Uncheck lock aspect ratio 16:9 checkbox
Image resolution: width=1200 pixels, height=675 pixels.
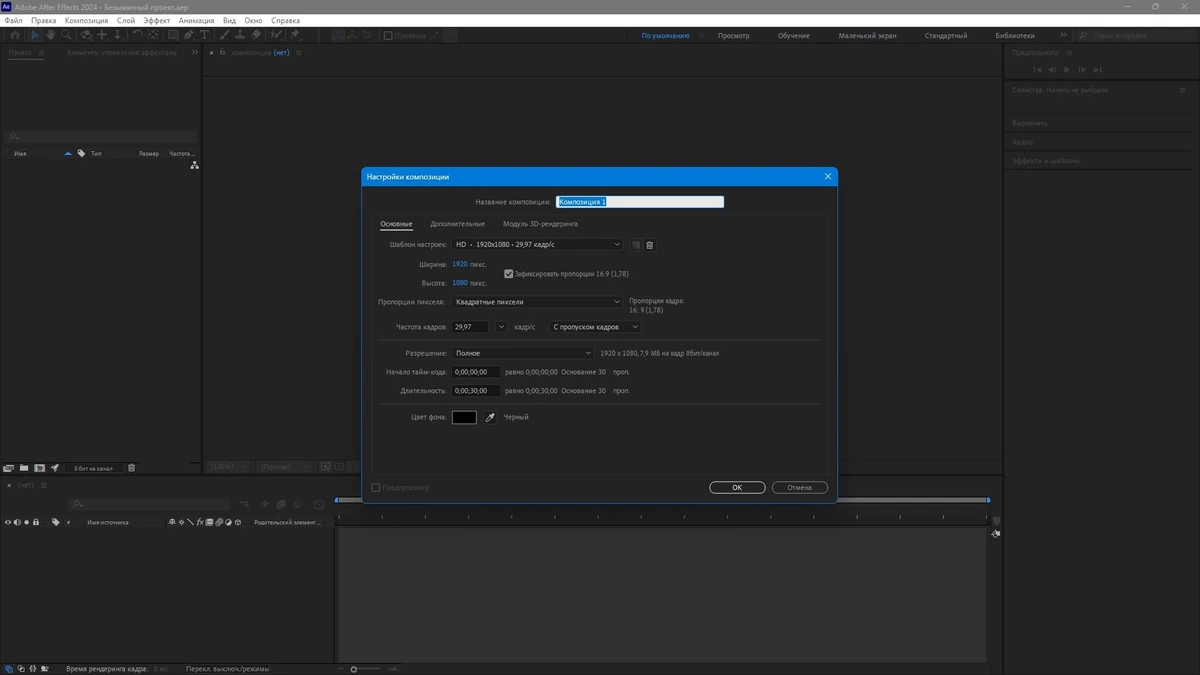click(508, 273)
